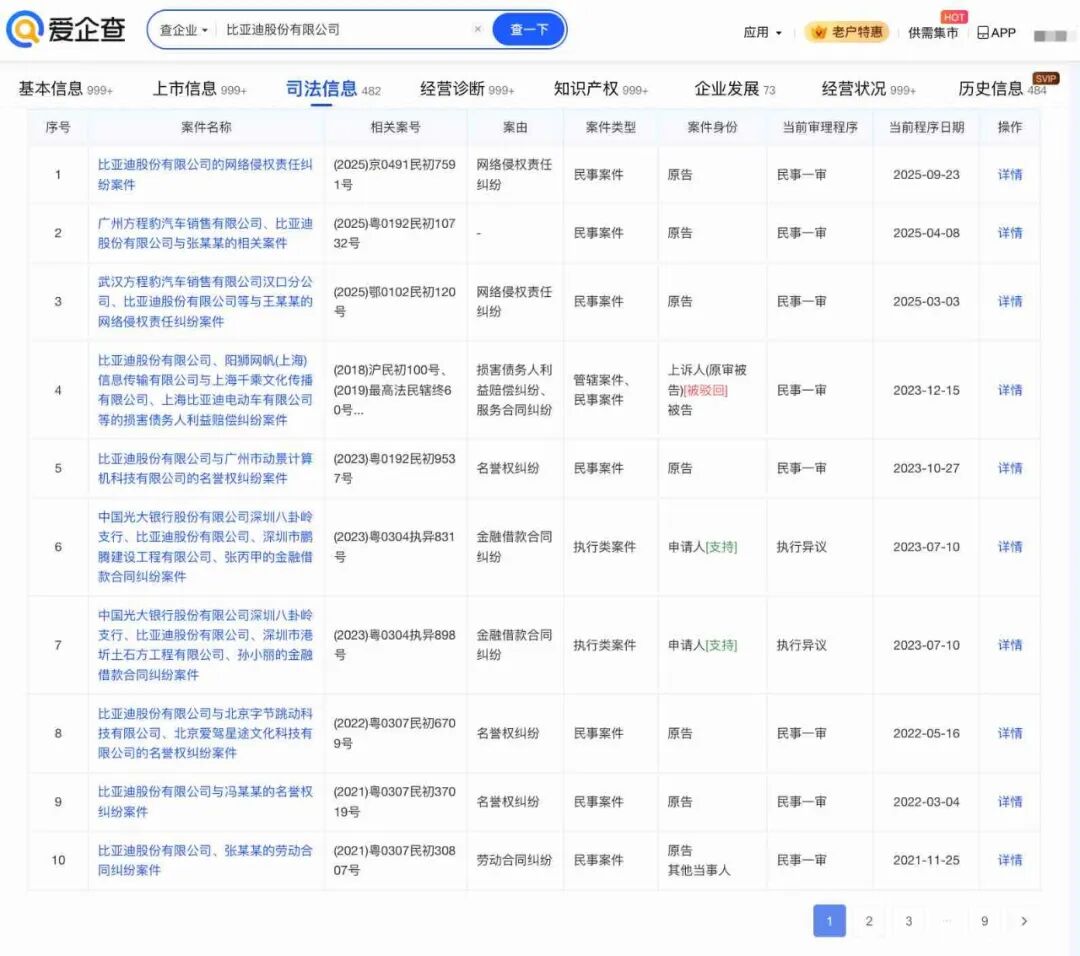The height and width of the screenshot is (956, 1080).
Task: Go to pagination page 3
Action: [x=908, y=921]
